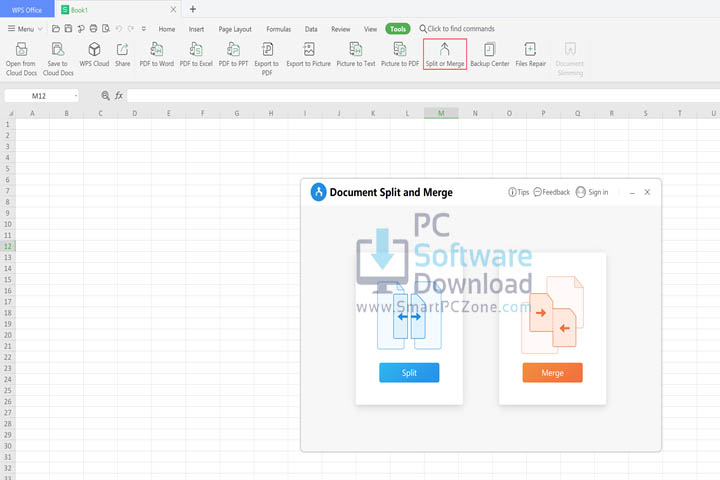This screenshot has width=720, height=480.
Task: Open WPS Cloud tool
Action: pos(94,54)
